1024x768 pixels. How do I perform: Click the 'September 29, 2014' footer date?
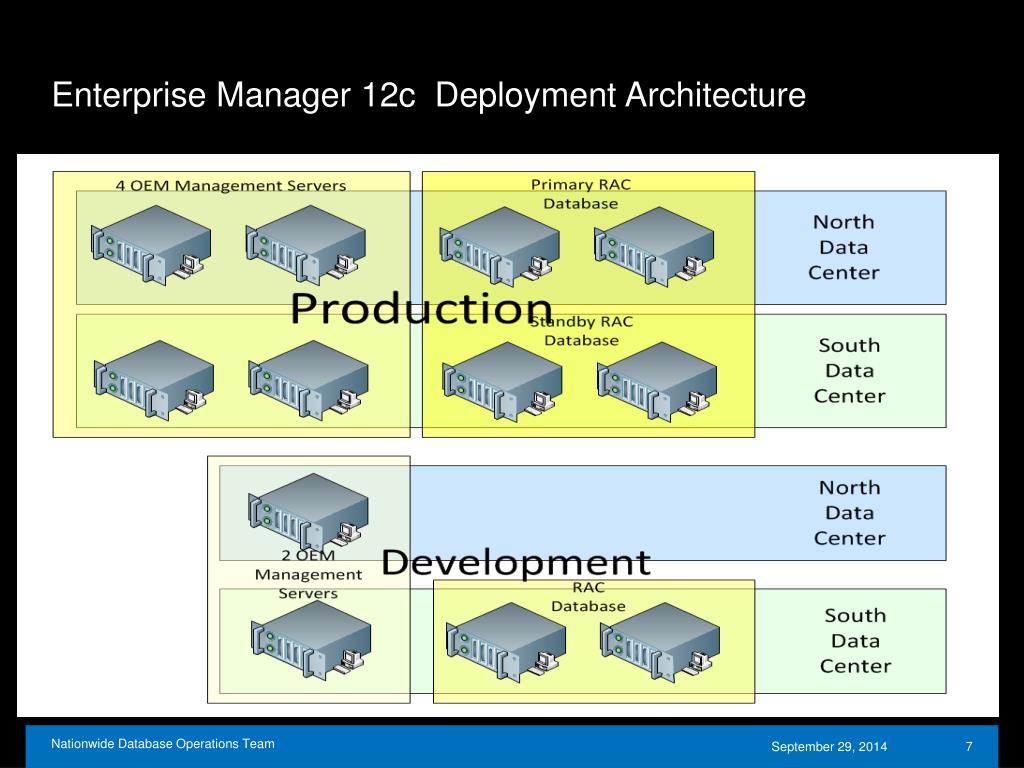coord(829,746)
